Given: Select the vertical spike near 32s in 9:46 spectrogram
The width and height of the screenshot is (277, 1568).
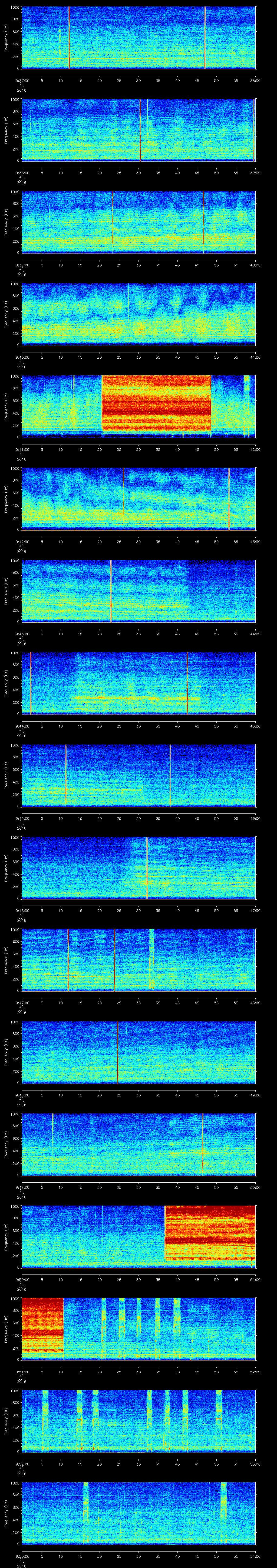Looking at the screenshot, I should (147, 867).
